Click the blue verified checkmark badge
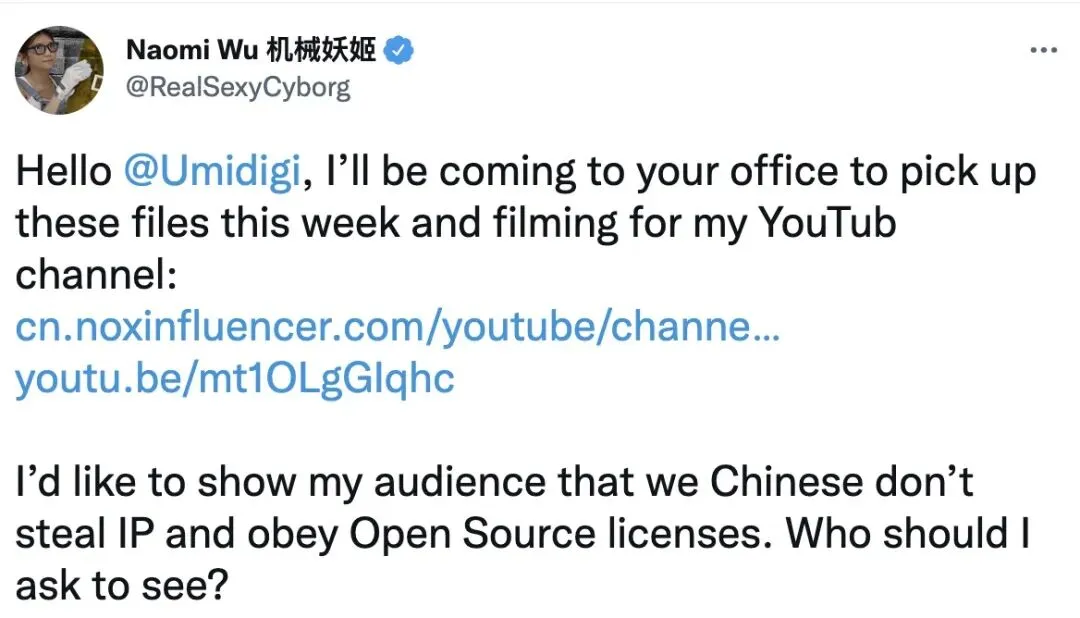Screen dimensions: 1080x618 point(398,50)
